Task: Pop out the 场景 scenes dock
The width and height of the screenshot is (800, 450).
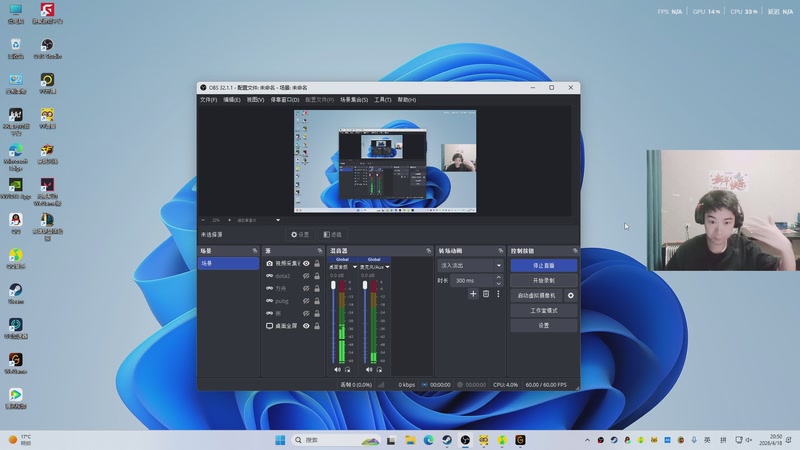Action: pyautogui.click(x=255, y=251)
